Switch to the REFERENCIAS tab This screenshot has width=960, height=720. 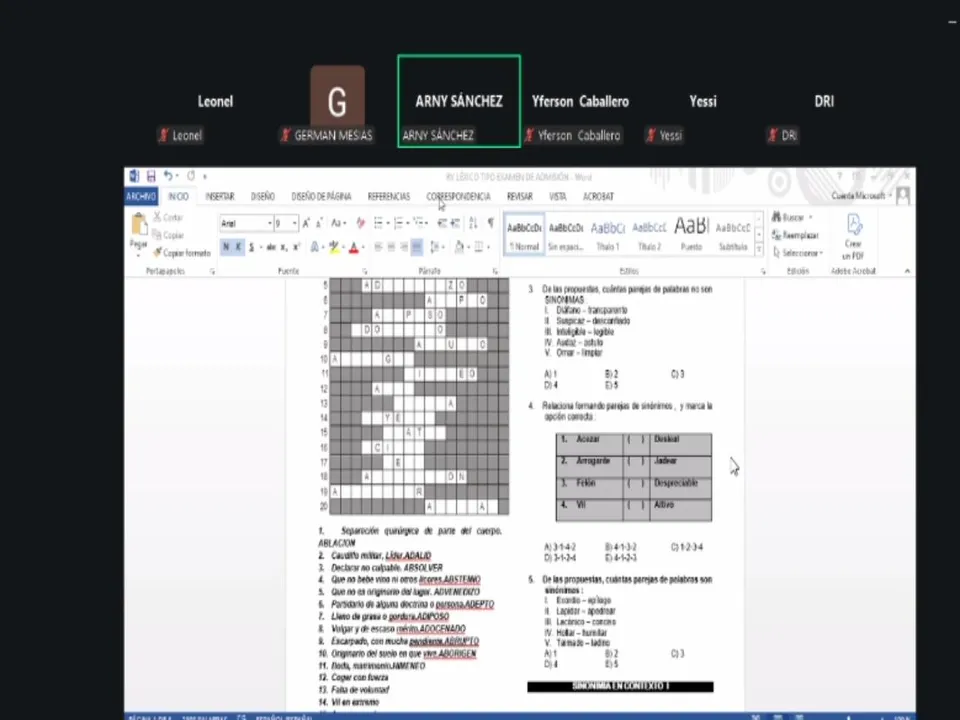[x=389, y=197]
